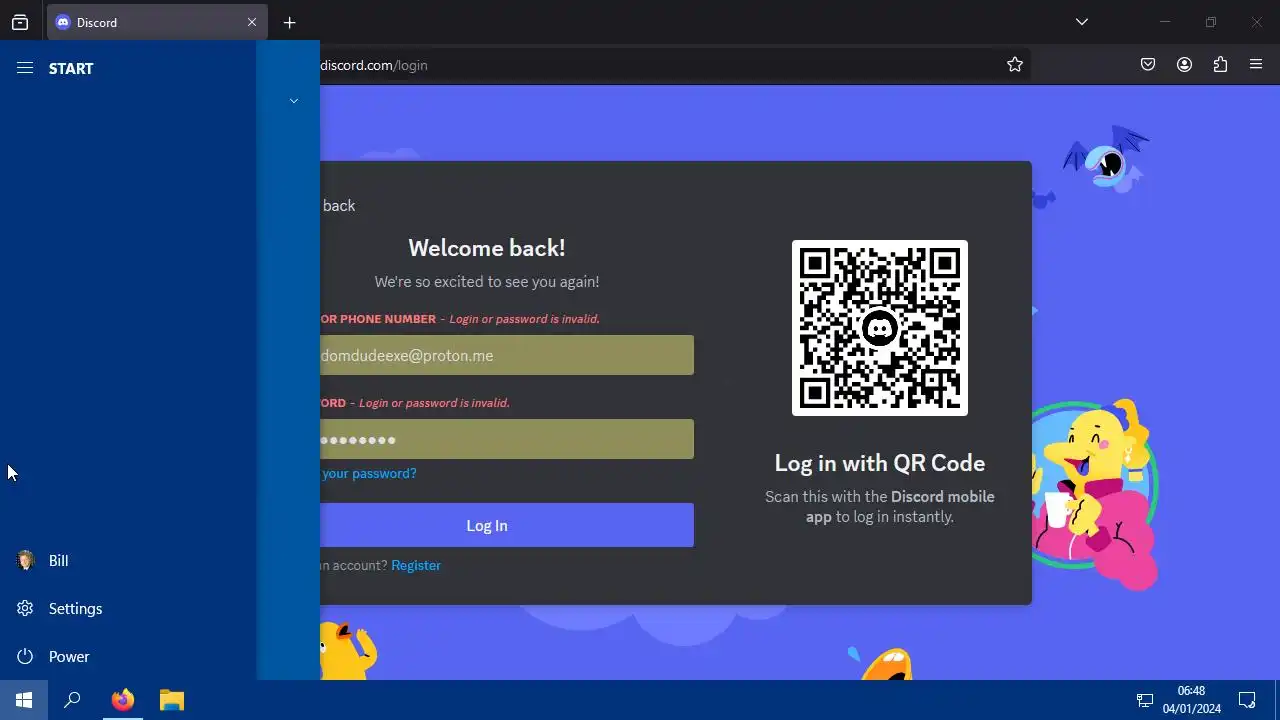Bookmark this page with the star icon
The width and height of the screenshot is (1280, 720).
[1015, 65]
